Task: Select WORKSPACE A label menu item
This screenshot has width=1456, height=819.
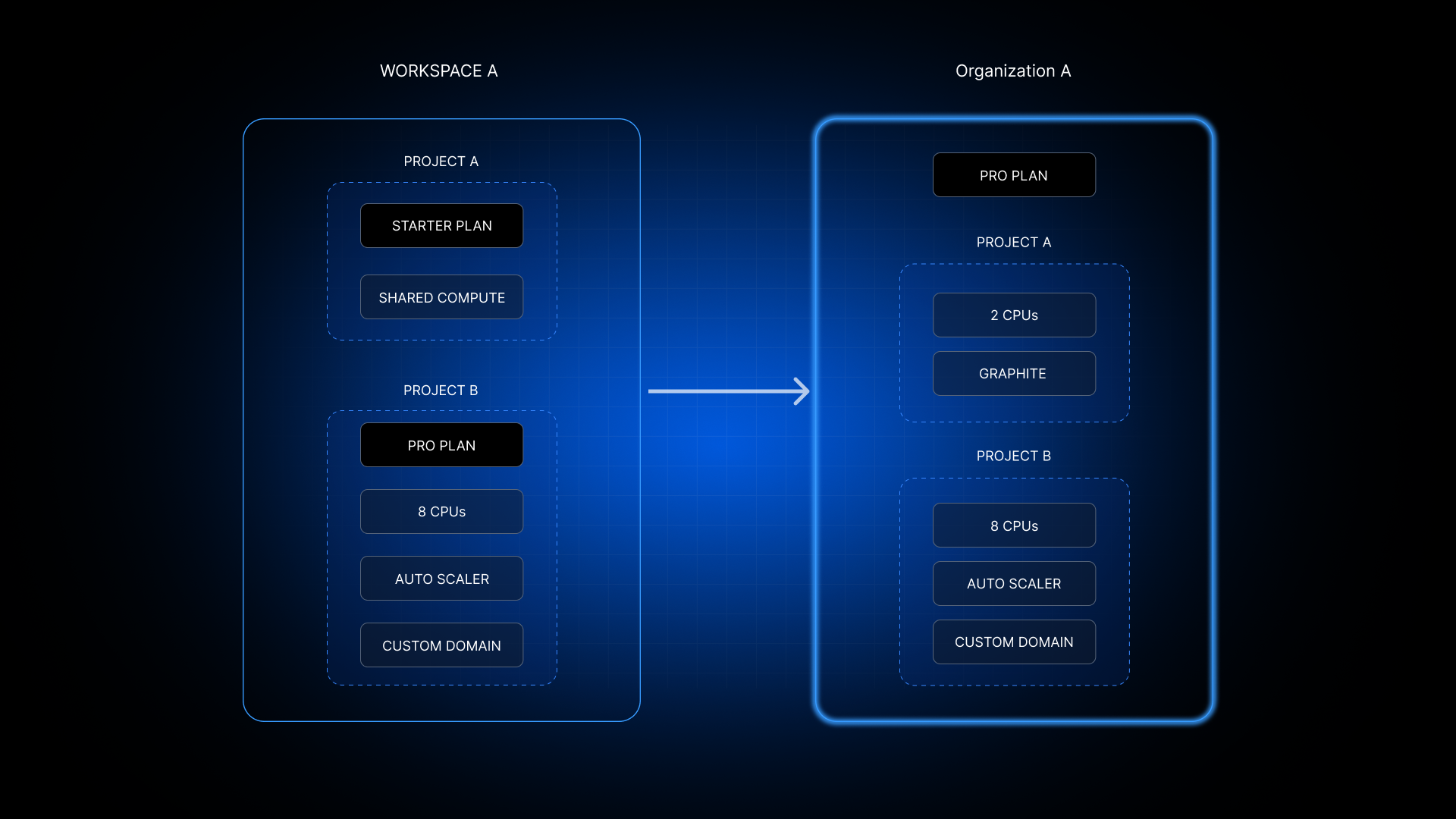Action: (x=443, y=70)
